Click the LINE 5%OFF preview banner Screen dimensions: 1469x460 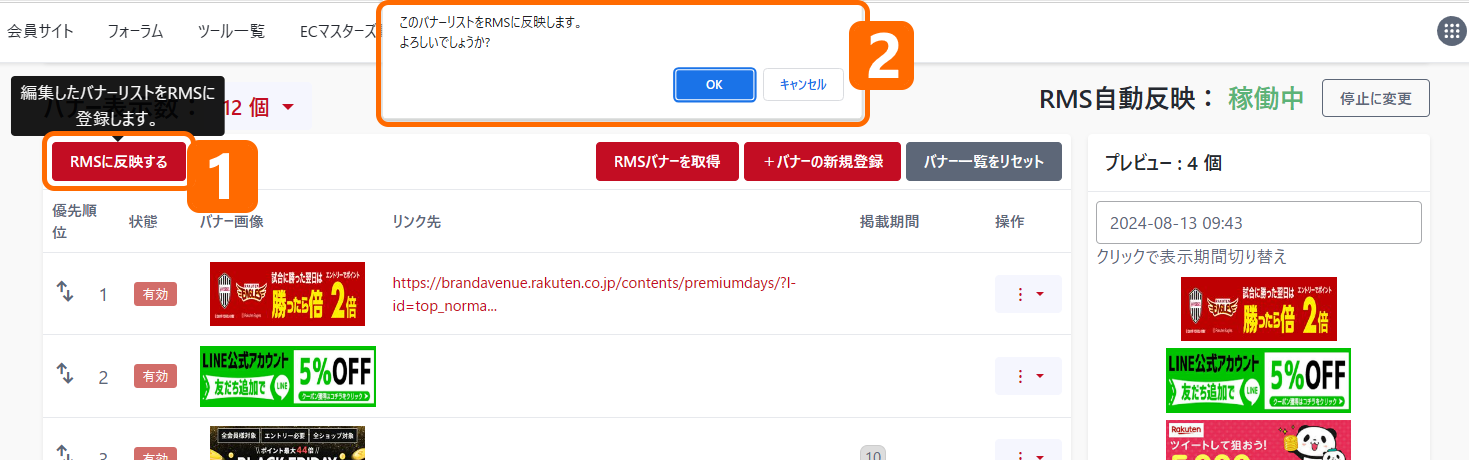pos(1259,380)
